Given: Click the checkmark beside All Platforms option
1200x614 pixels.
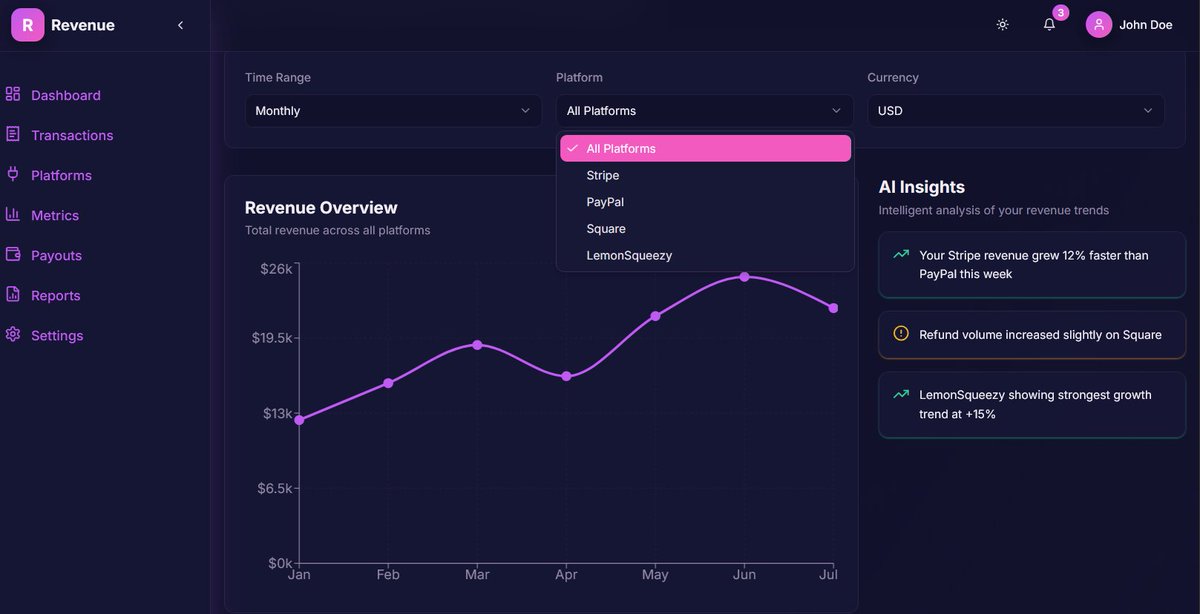Looking at the screenshot, I should (572, 148).
